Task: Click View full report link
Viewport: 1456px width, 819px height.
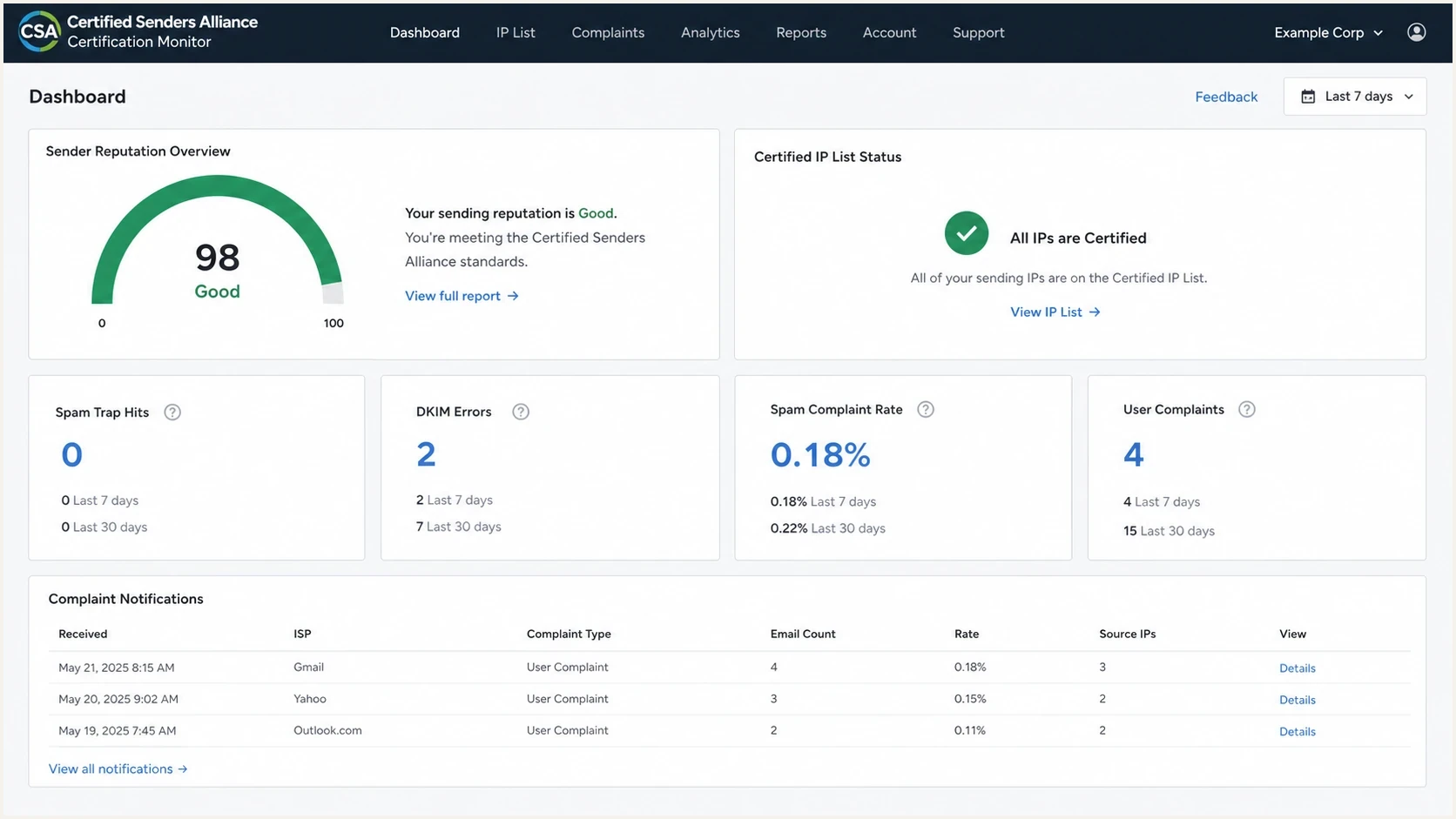Action: pyautogui.click(x=462, y=296)
